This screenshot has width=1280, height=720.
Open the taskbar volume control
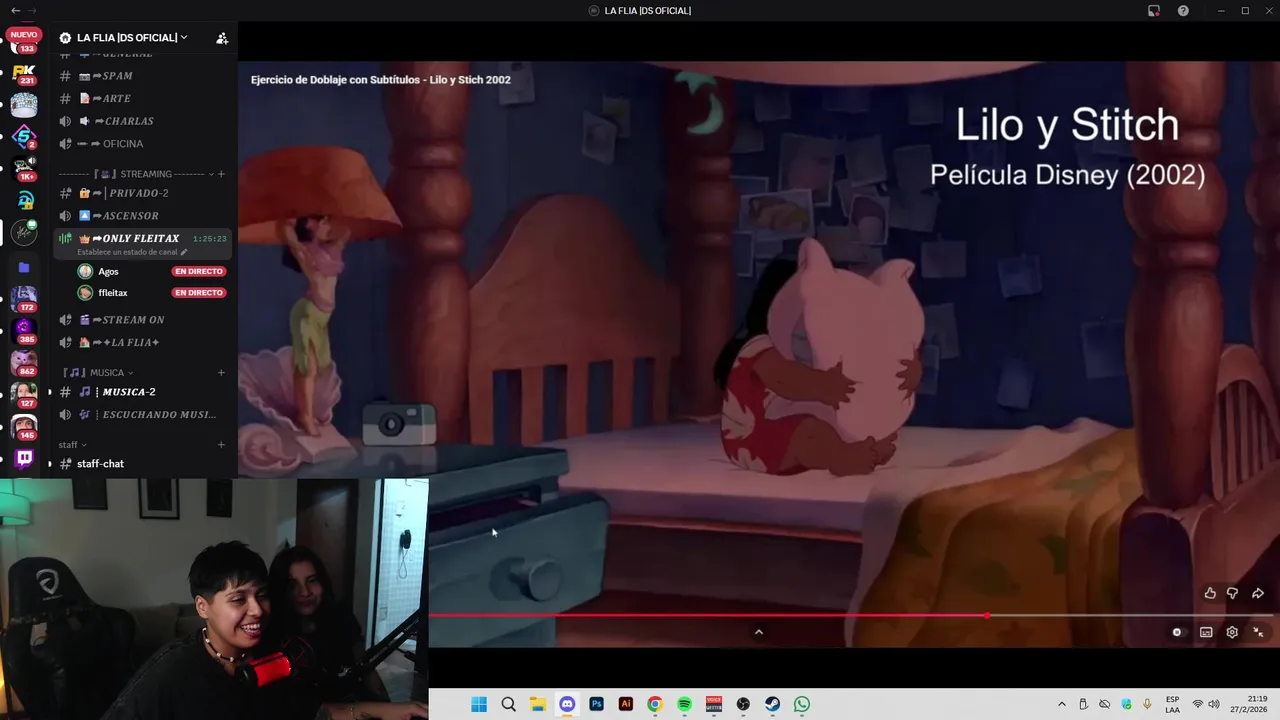click(x=1214, y=704)
